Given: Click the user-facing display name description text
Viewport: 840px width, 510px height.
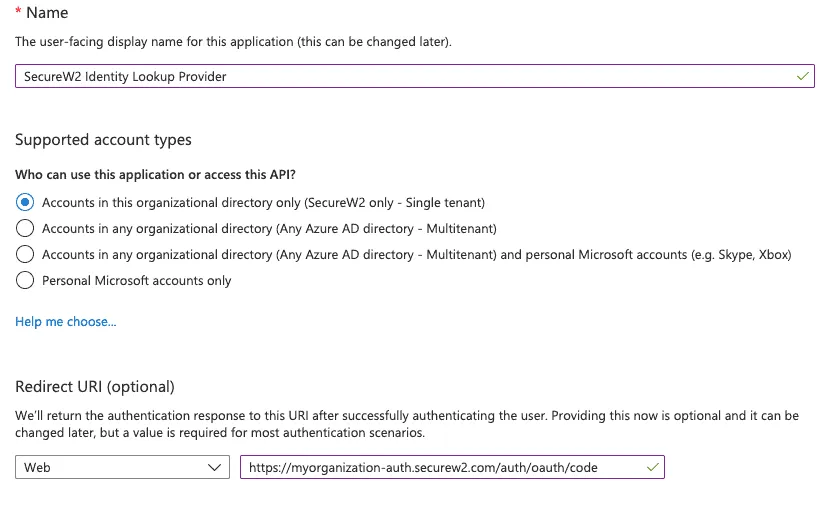Looking at the screenshot, I should tap(233, 42).
